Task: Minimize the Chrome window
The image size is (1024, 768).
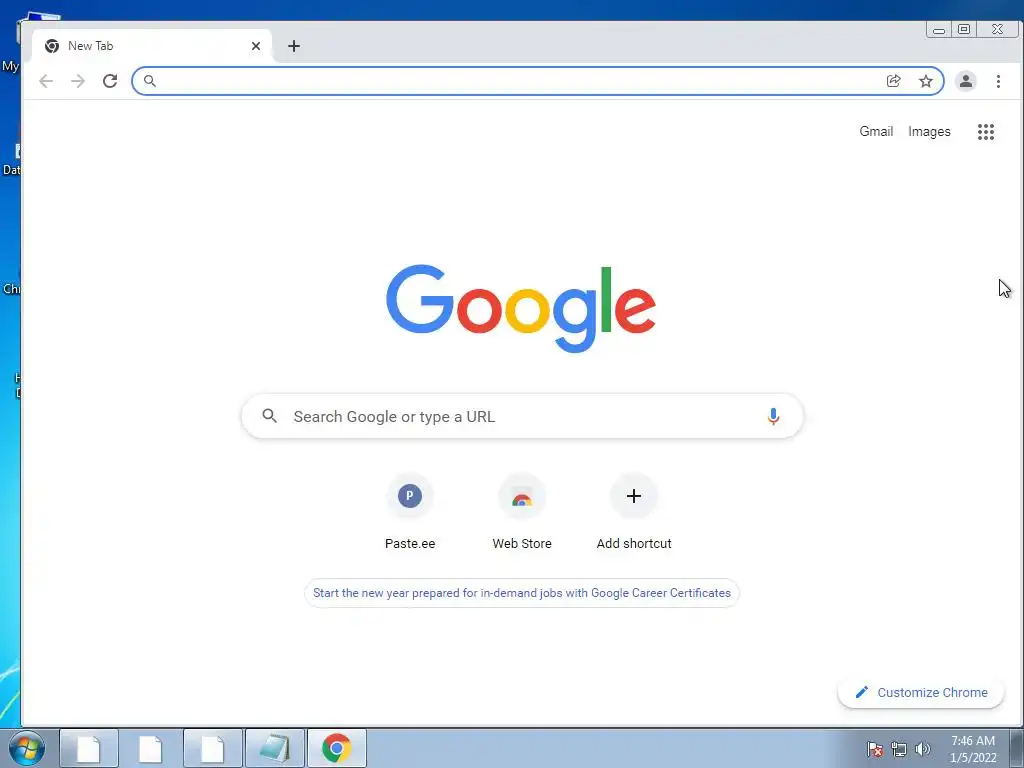Action: click(x=939, y=29)
